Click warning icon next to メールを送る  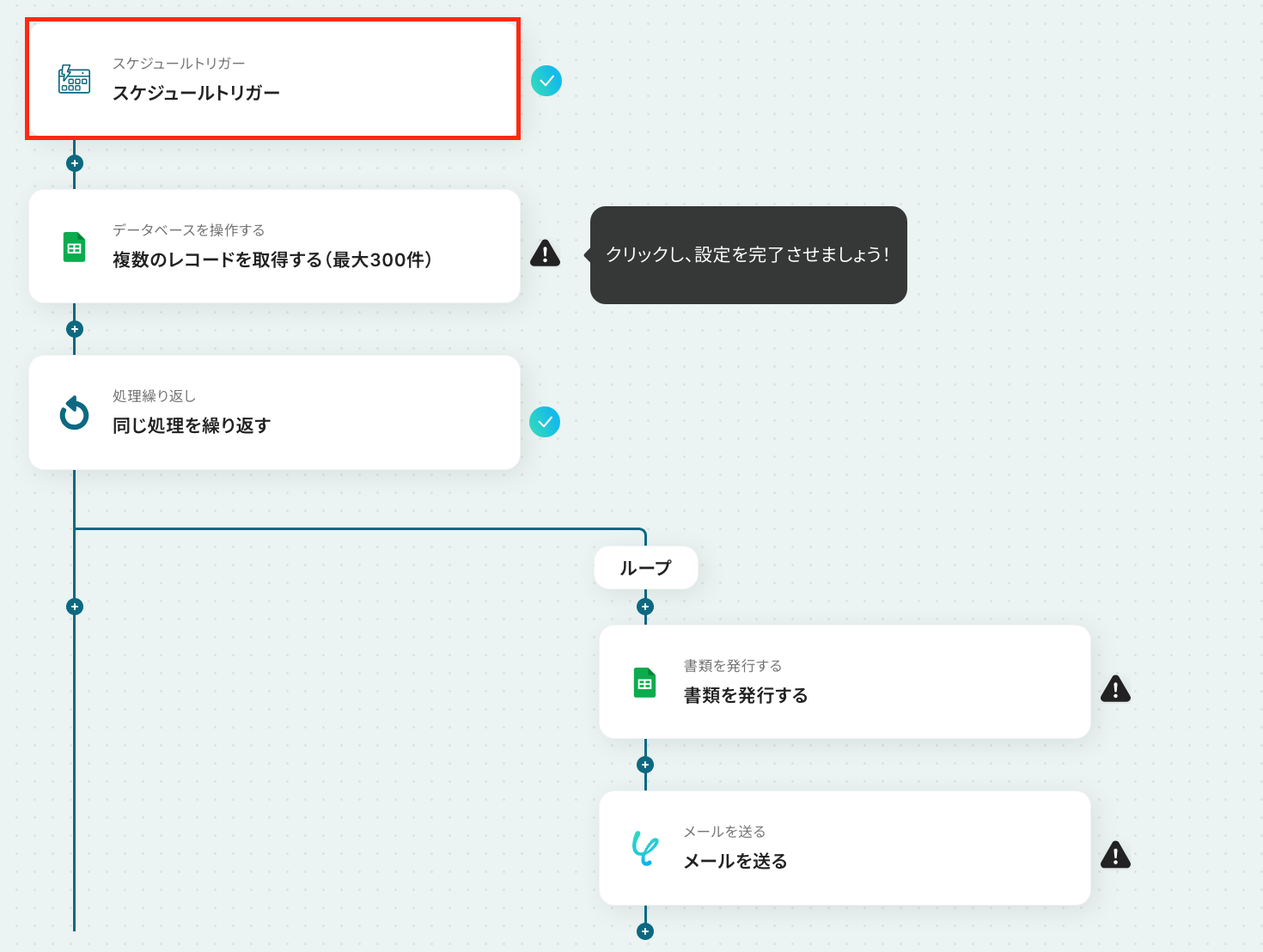(1115, 855)
